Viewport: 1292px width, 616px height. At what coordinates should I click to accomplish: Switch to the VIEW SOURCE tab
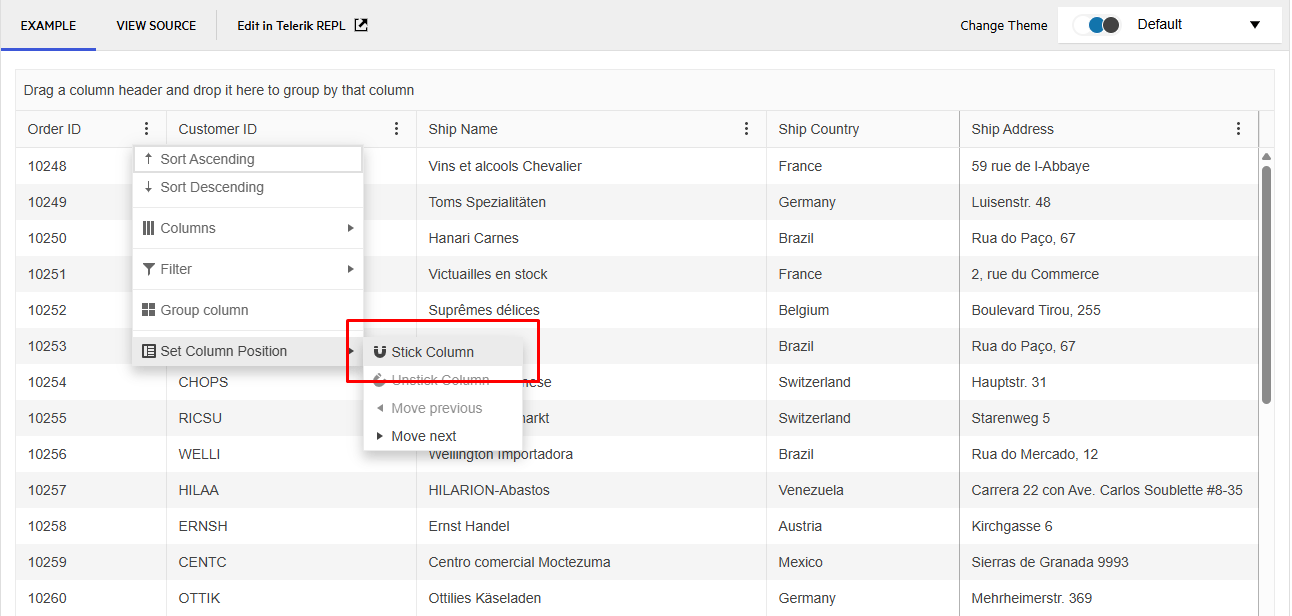point(156,25)
